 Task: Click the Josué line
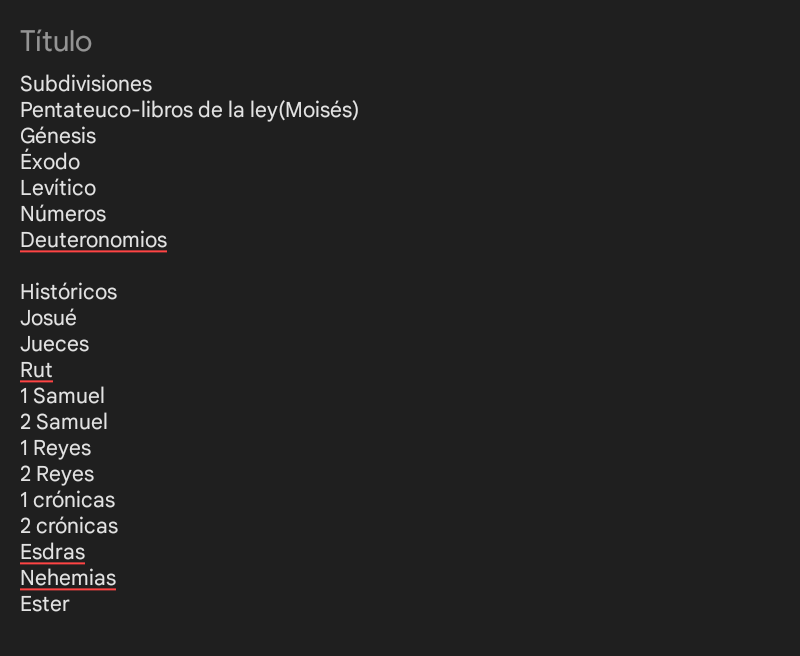point(48,318)
